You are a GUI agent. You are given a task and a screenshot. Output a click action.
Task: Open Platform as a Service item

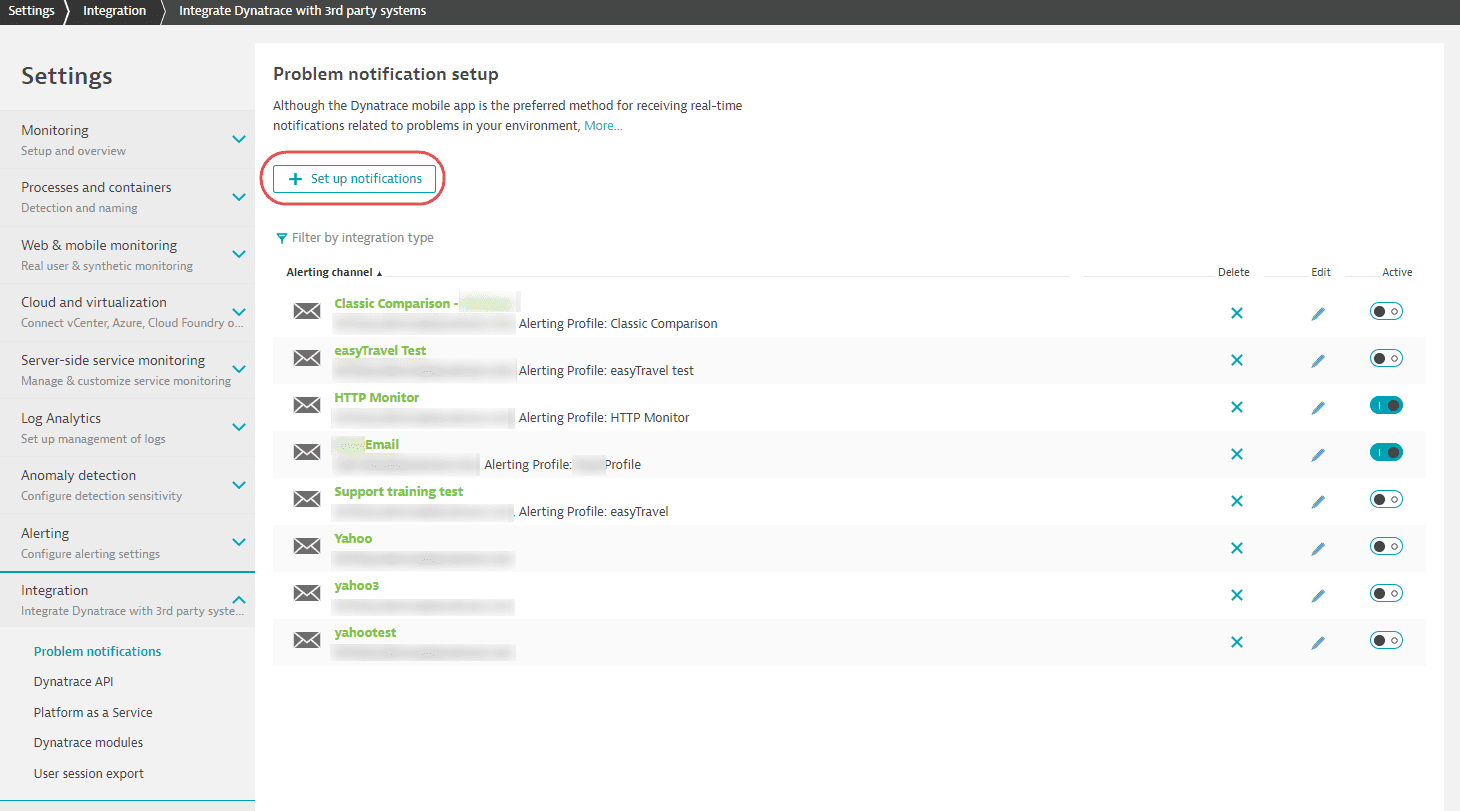point(93,713)
